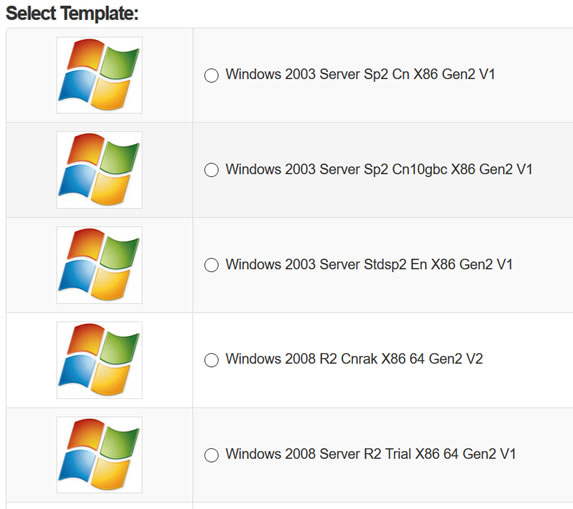
Task: Click the Windows logo beside Cn10gbc template
Action: (99, 170)
